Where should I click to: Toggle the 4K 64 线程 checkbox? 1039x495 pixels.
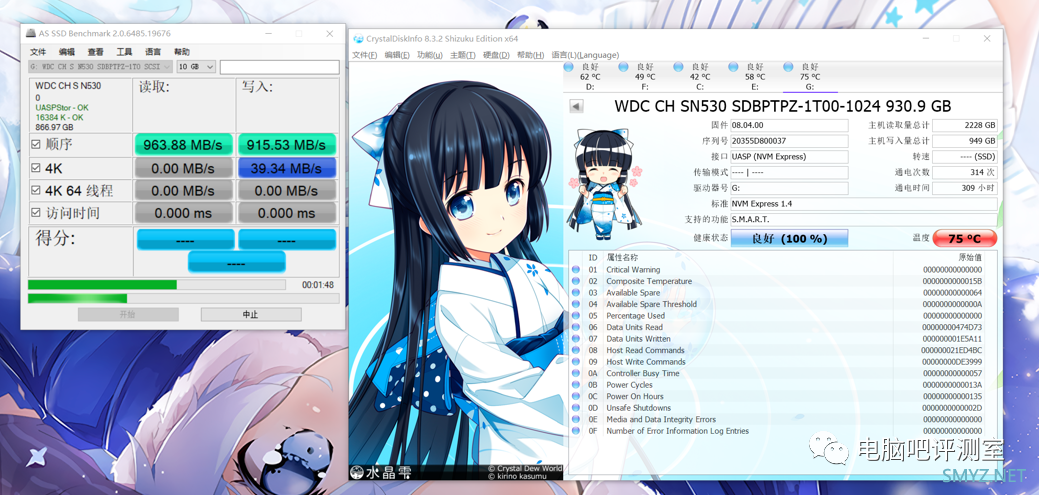tap(36, 191)
